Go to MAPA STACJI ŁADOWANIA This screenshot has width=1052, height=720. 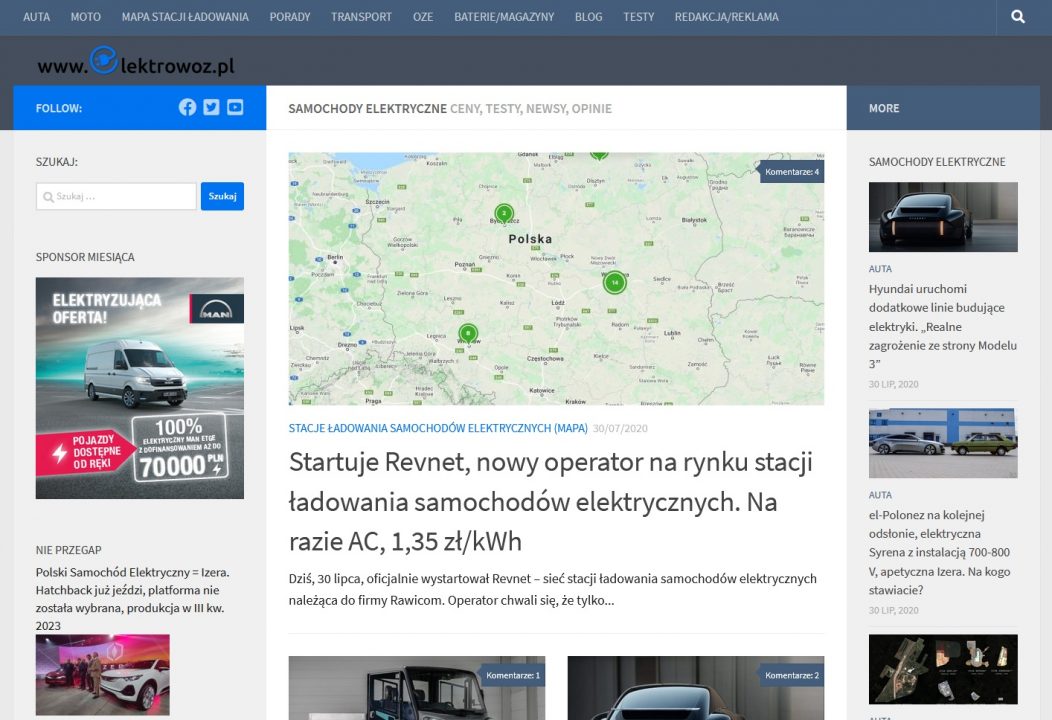pyautogui.click(x=185, y=17)
